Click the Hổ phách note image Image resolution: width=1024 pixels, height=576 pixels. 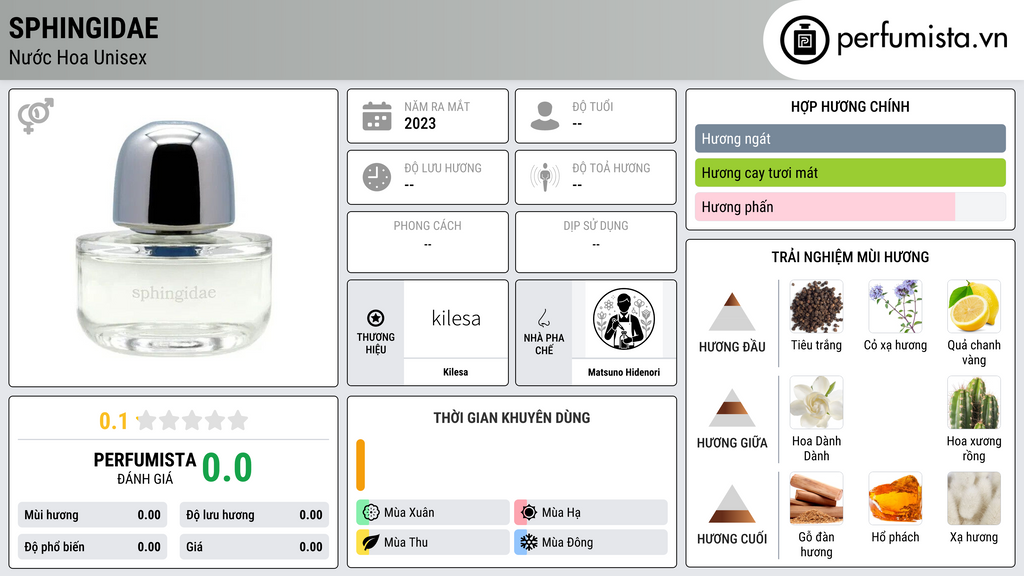(895, 499)
